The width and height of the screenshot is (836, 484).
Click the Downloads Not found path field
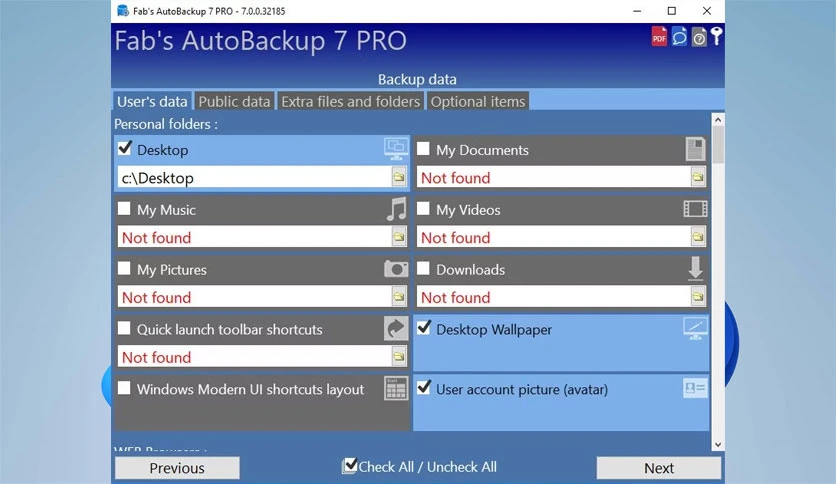tap(554, 297)
